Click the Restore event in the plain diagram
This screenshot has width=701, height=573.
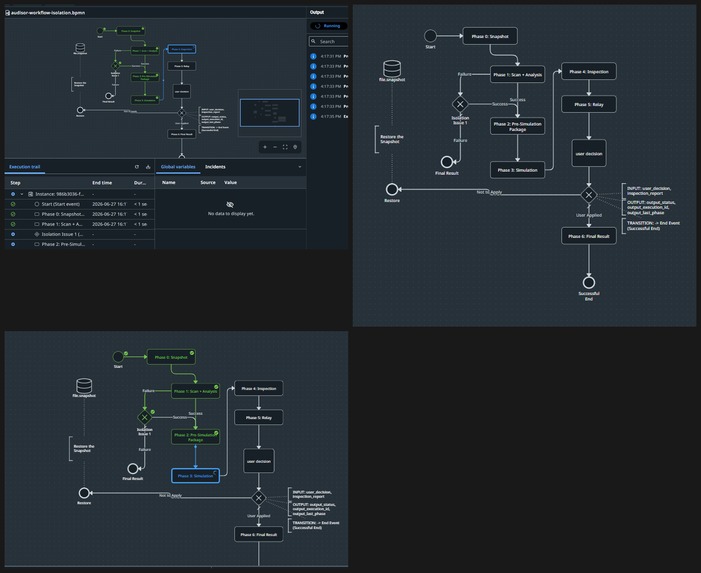pyautogui.click(x=392, y=190)
